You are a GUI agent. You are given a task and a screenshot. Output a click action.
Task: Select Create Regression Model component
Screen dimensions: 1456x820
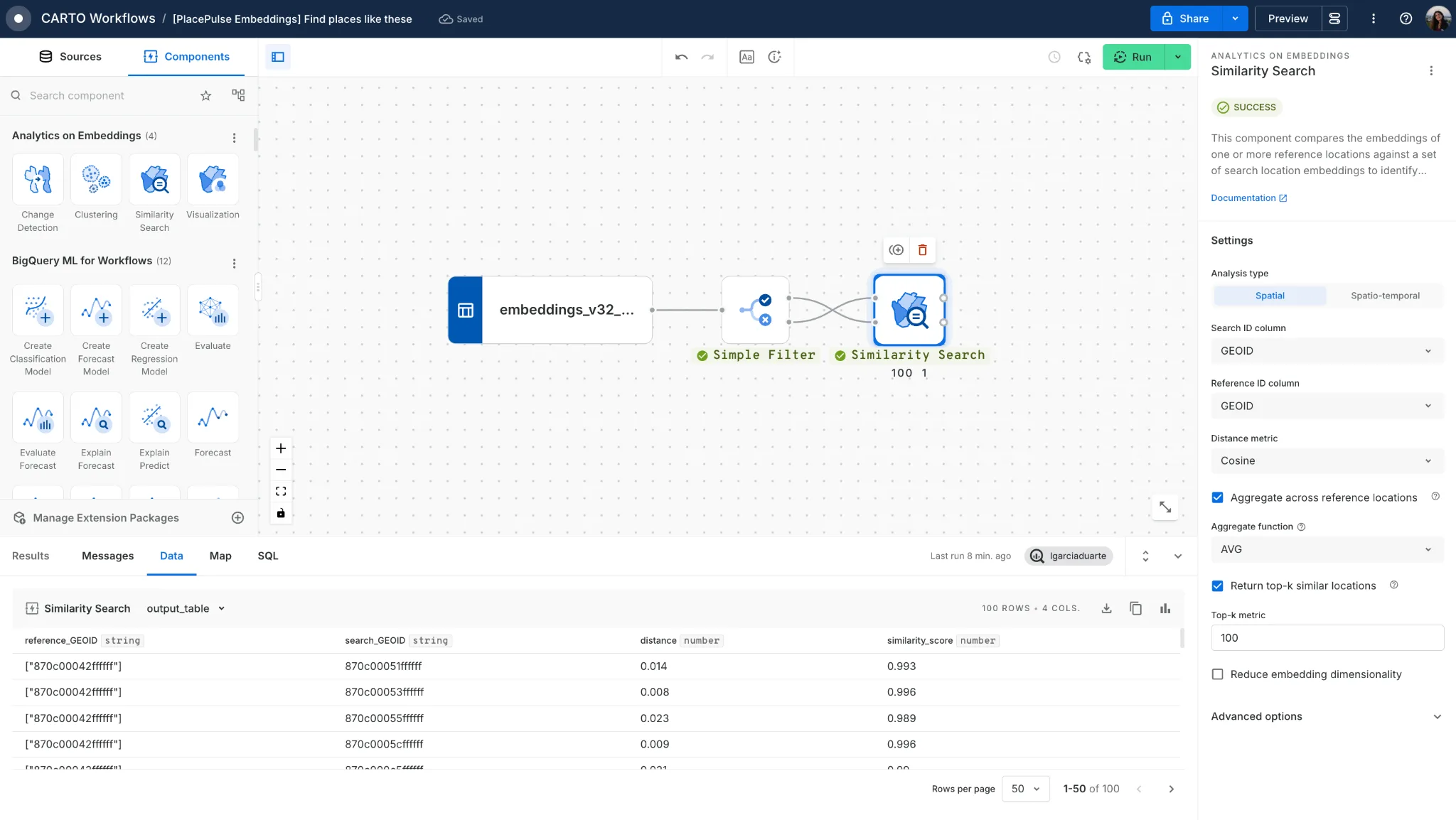154,310
